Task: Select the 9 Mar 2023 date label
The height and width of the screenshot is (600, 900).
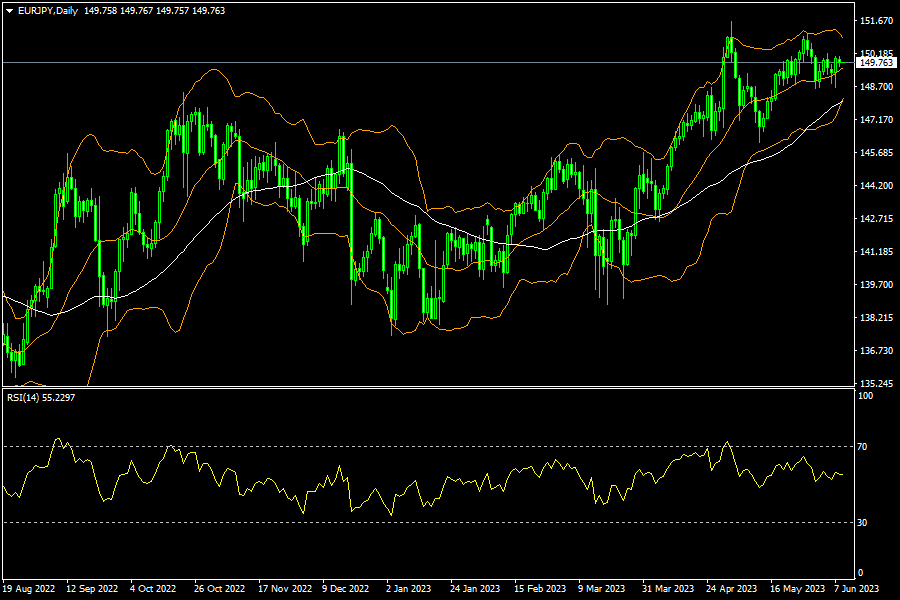Action: [602, 589]
